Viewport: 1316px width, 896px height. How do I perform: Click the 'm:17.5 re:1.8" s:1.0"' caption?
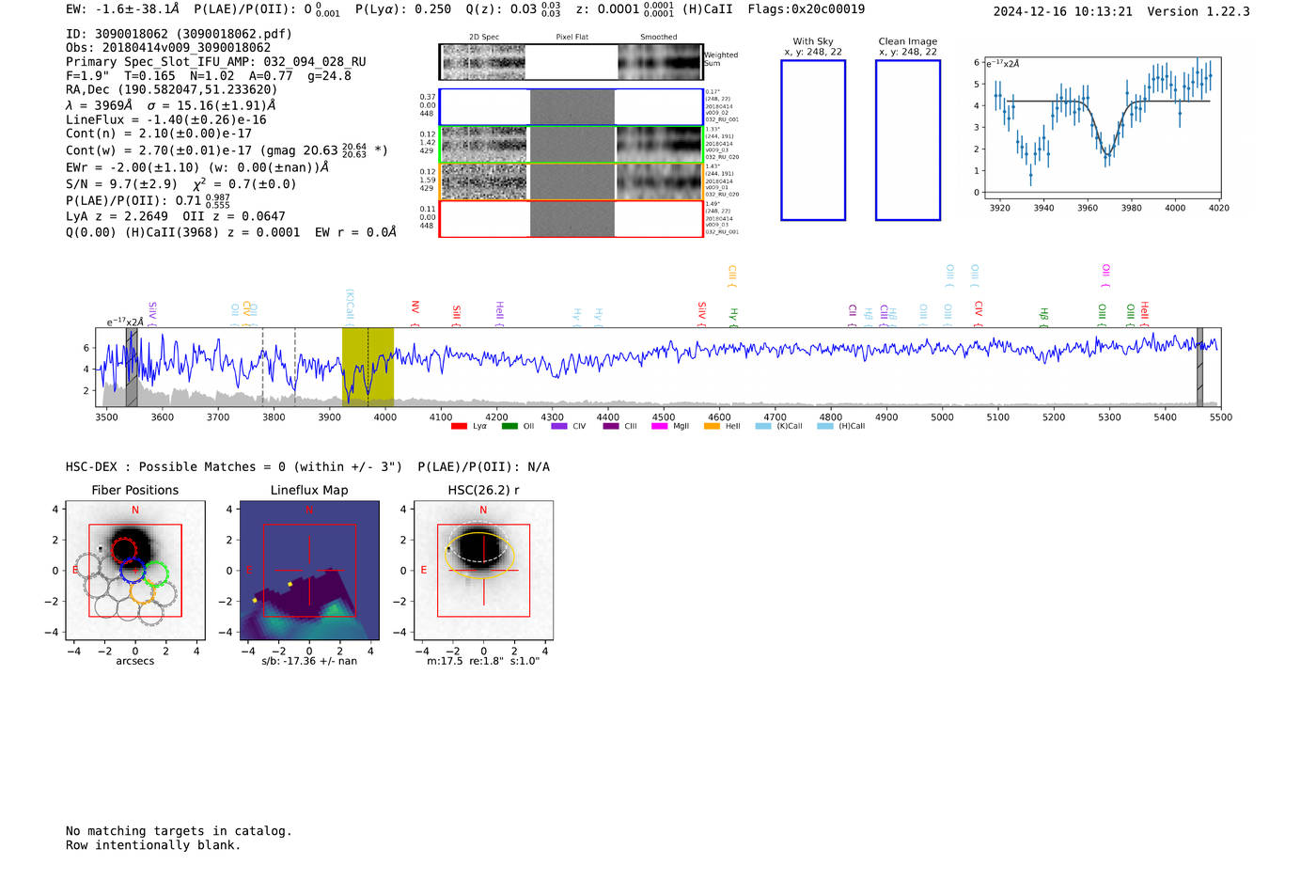[483, 661]
